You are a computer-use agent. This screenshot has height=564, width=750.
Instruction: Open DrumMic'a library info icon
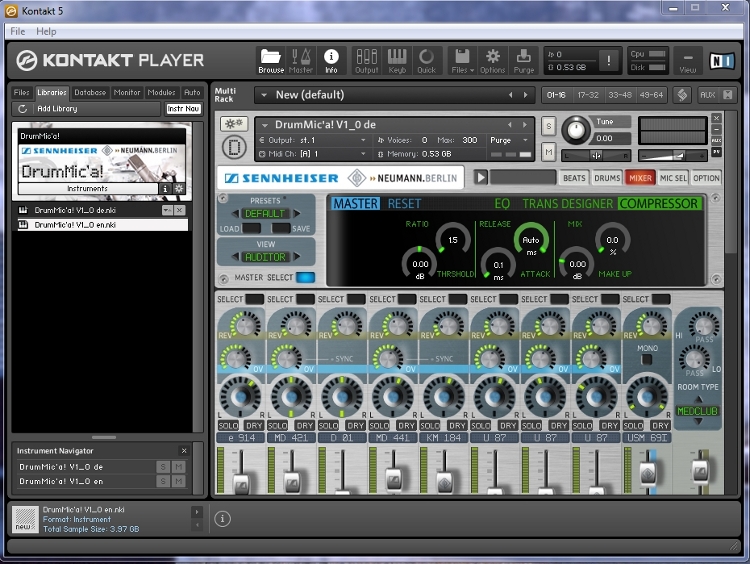[165, 188]
